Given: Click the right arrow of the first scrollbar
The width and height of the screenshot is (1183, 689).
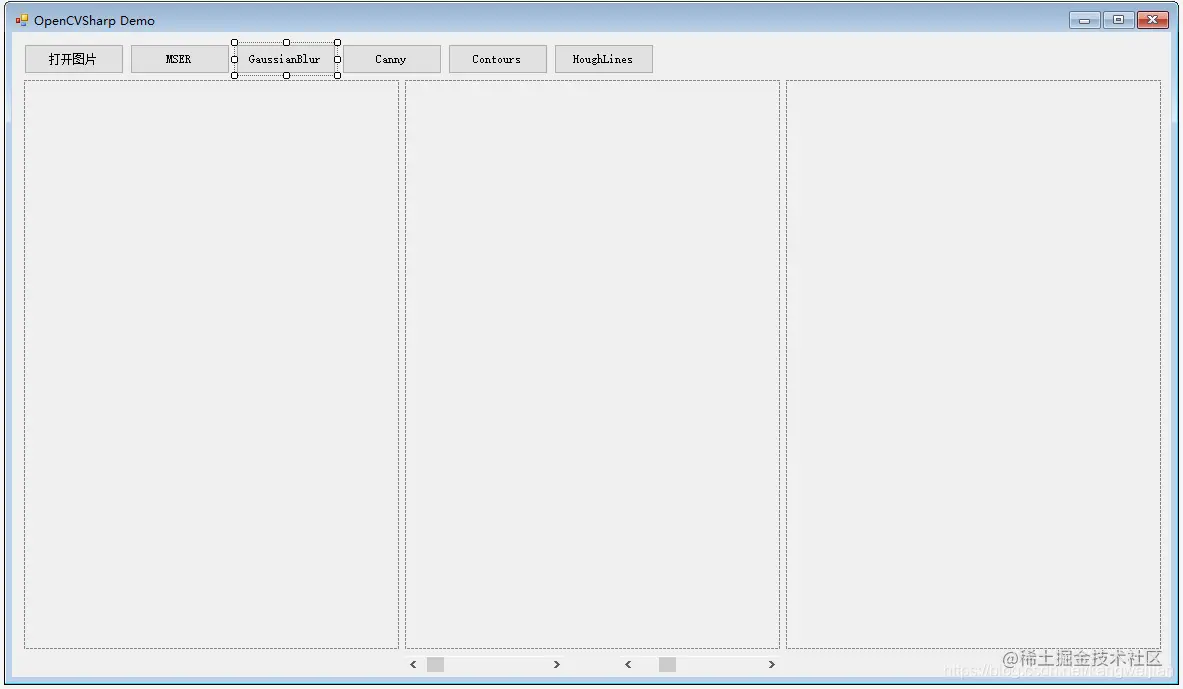Looking at the screenshot, I should 557,663.
